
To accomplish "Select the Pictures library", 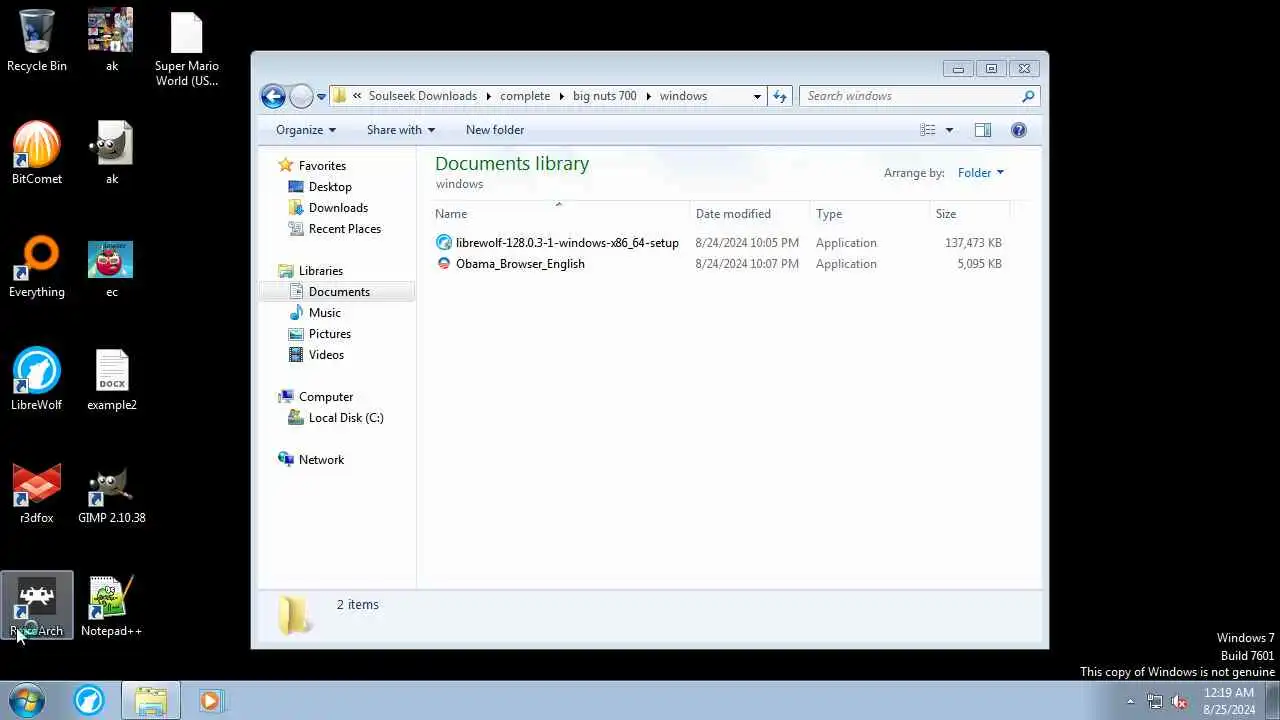I will 330,334.
